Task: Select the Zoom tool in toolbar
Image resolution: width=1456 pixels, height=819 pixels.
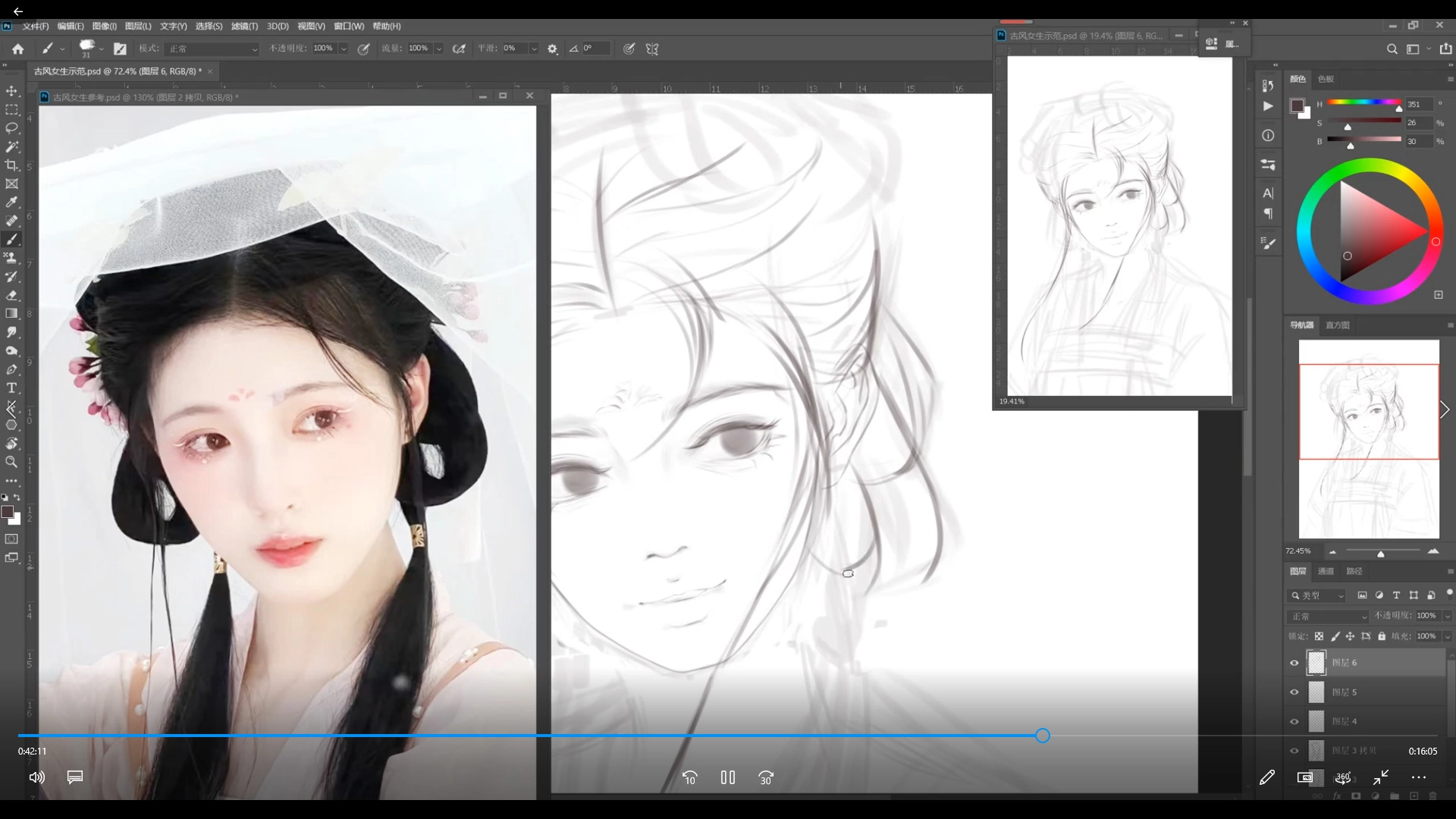Action: point(11,462)
